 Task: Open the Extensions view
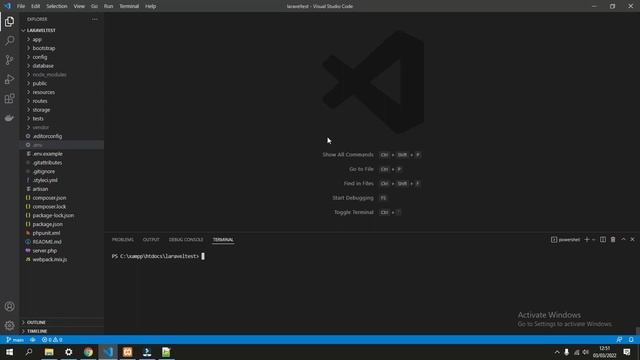pyautogui.click(x=9, y=98)
